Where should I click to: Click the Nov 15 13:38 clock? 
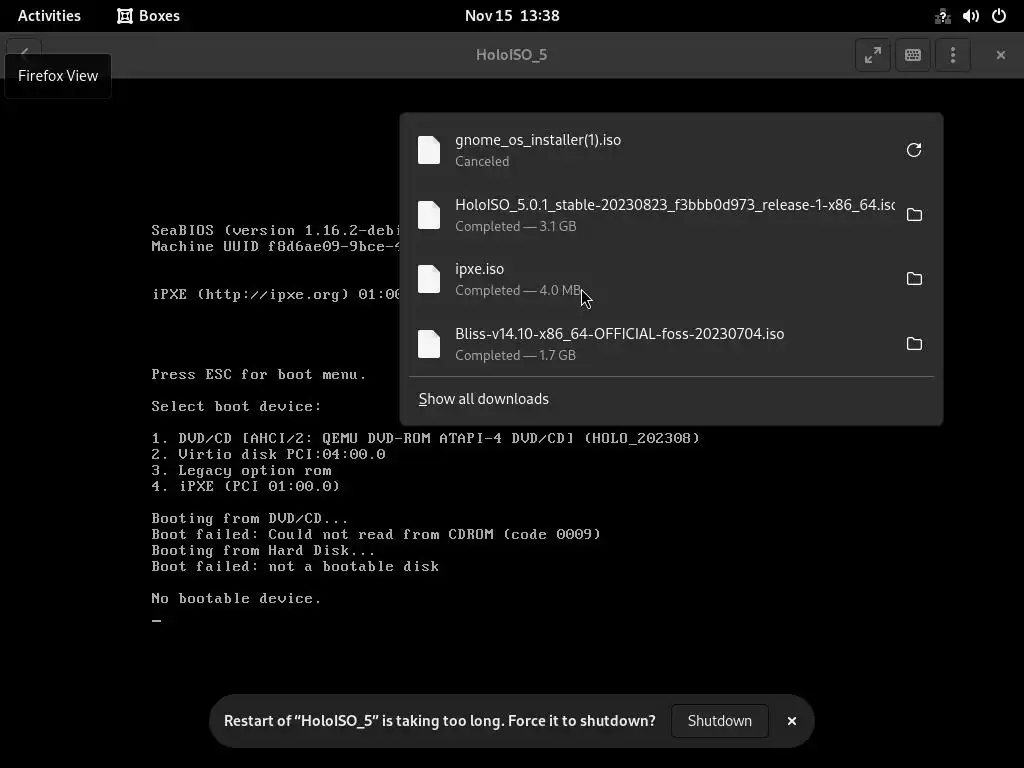coord(512,16)
